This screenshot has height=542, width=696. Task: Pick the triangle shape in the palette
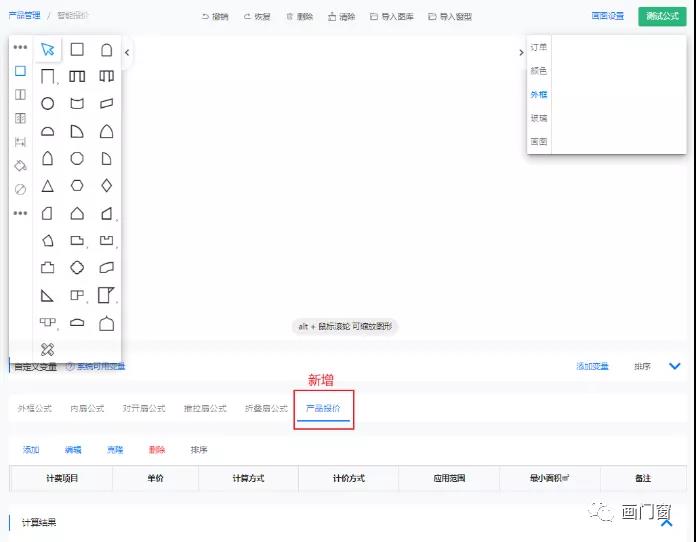pyautogui.click(x=47, y=186)
